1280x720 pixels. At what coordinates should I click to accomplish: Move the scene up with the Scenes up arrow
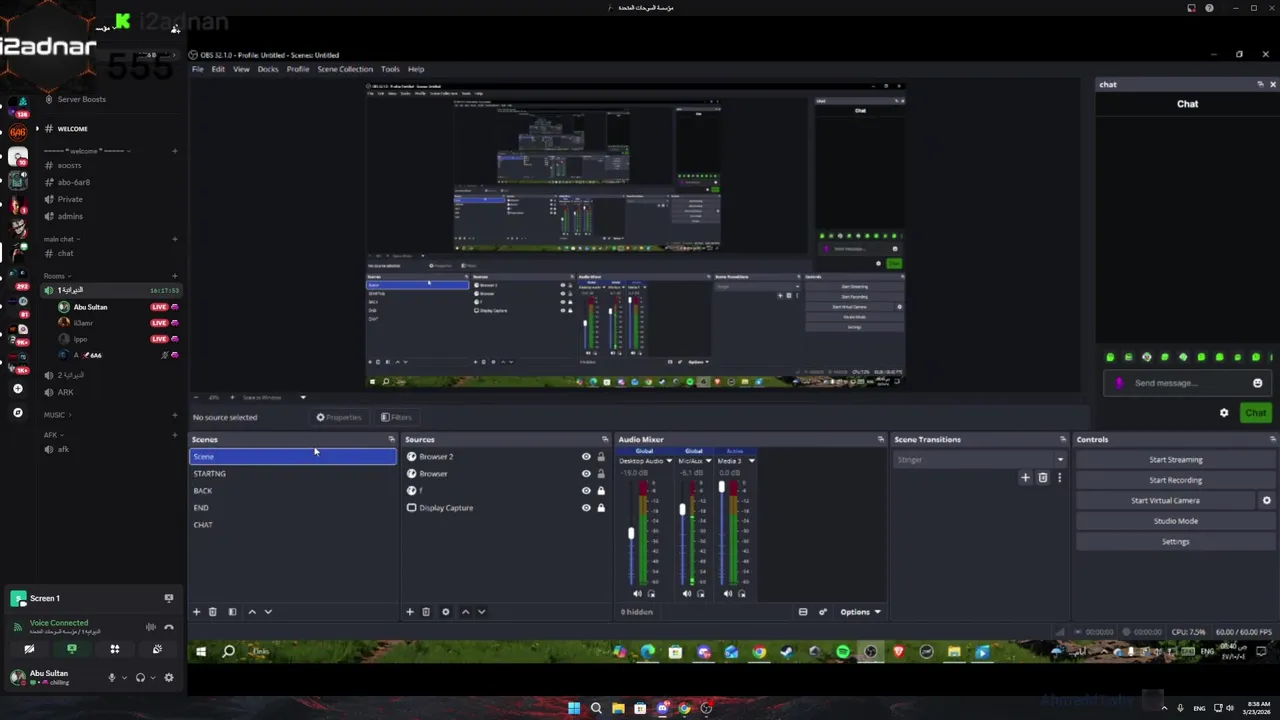click(x=252, y=612)
